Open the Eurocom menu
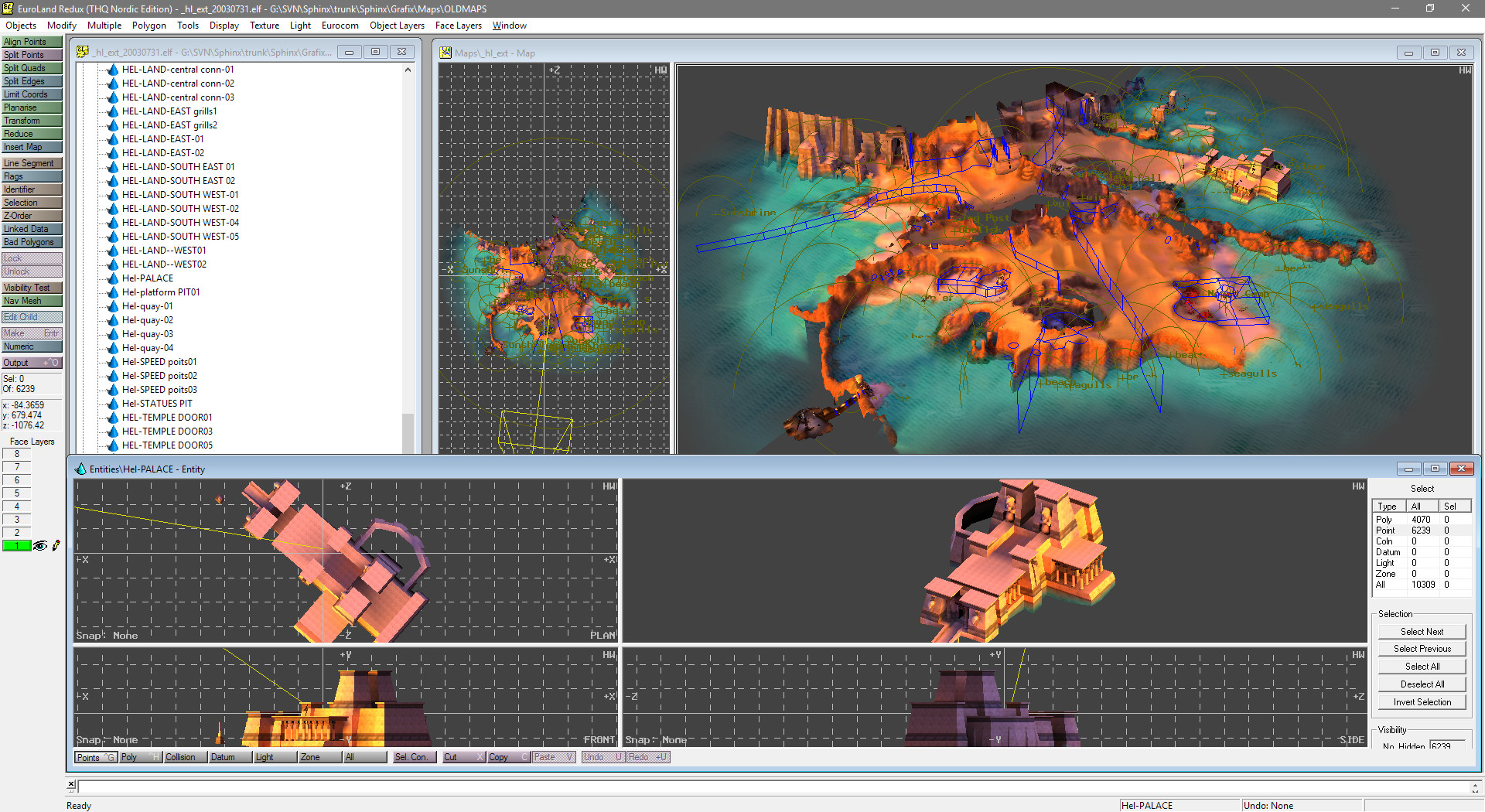Image resolution: width=1485 pixels, height=812 pixels. tap(340, 26)
